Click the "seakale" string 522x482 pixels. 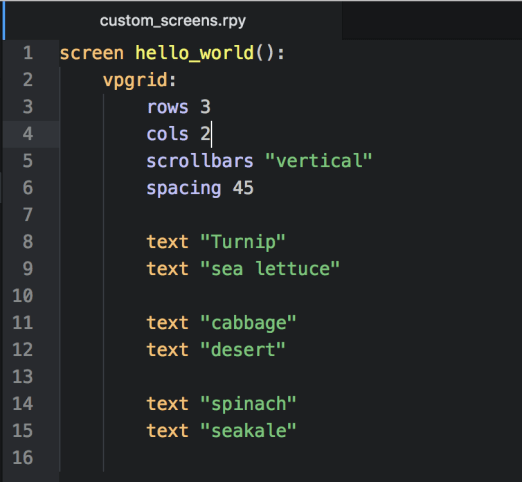[x=248, y=431]
